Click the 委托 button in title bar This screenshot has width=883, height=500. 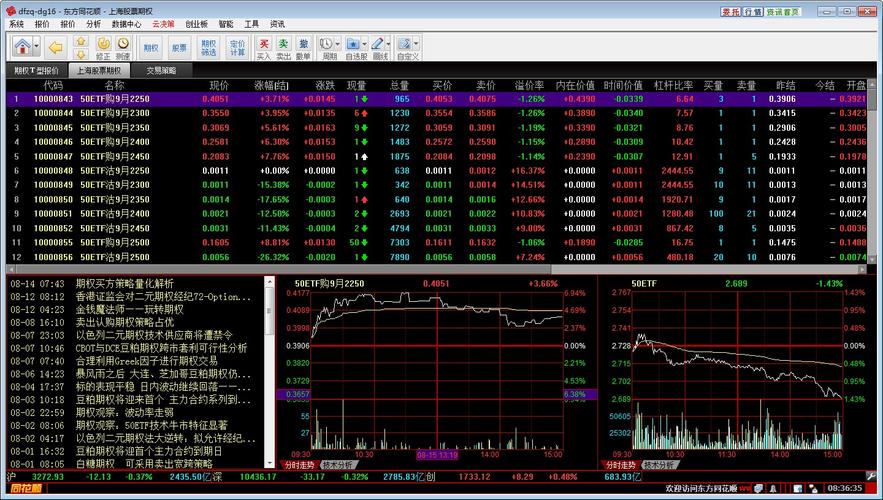pyautogui.click(x=731, y=11)
